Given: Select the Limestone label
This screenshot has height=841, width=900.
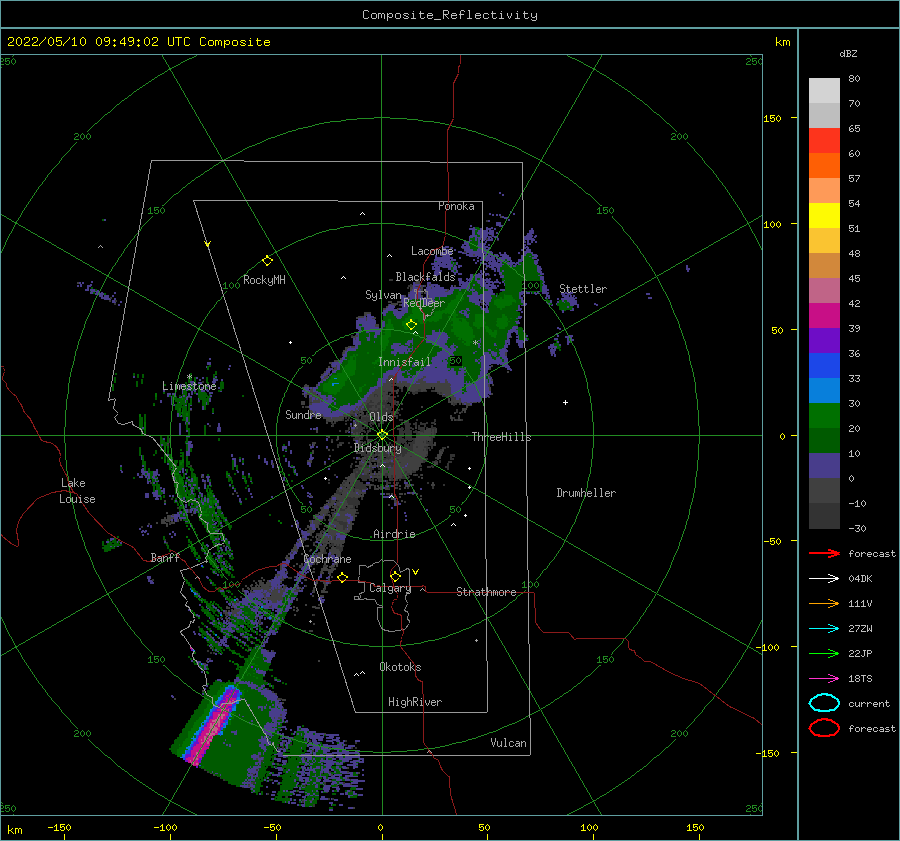Looking at the screenshot, I should 189,386.
